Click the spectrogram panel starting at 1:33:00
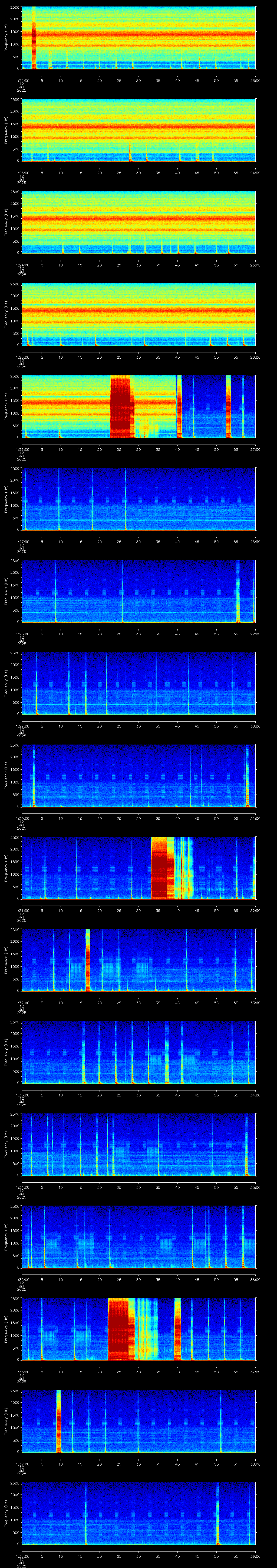The height and width of the screenshot is (1568, 277). pyautogui.click(x=138, y=1052)
